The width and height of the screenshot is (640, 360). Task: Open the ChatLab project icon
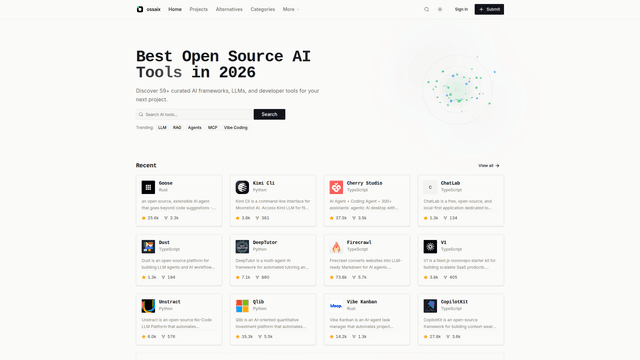(430, 187)
